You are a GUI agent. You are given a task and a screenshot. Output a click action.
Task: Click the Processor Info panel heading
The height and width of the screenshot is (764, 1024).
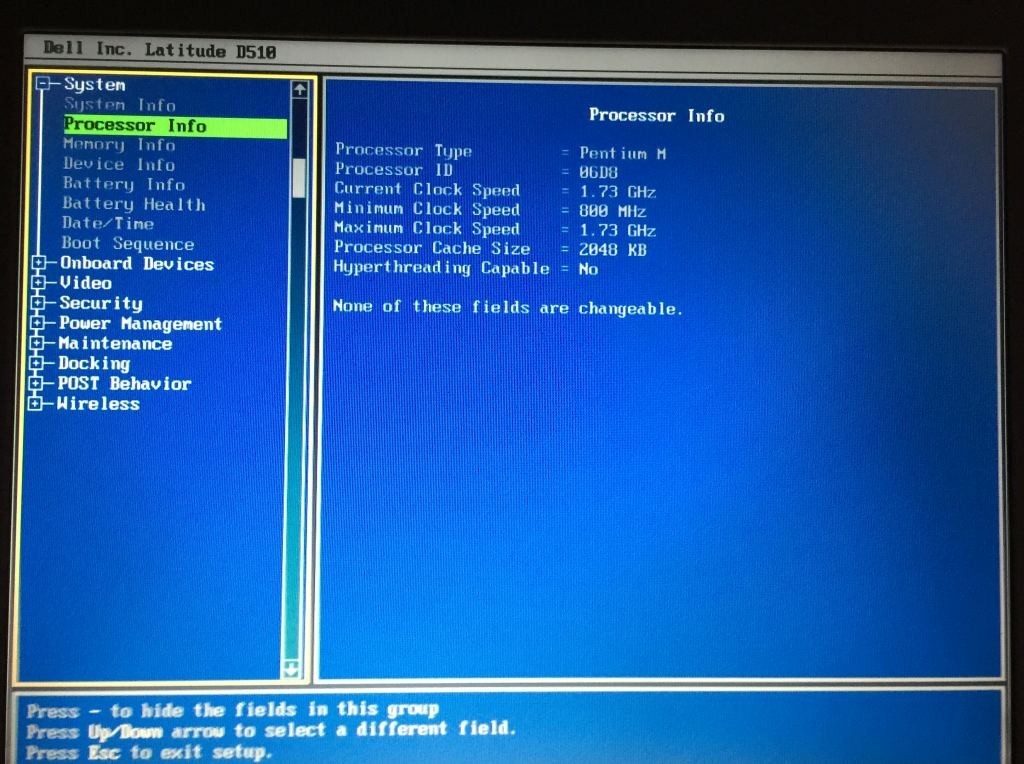point(656,116)
